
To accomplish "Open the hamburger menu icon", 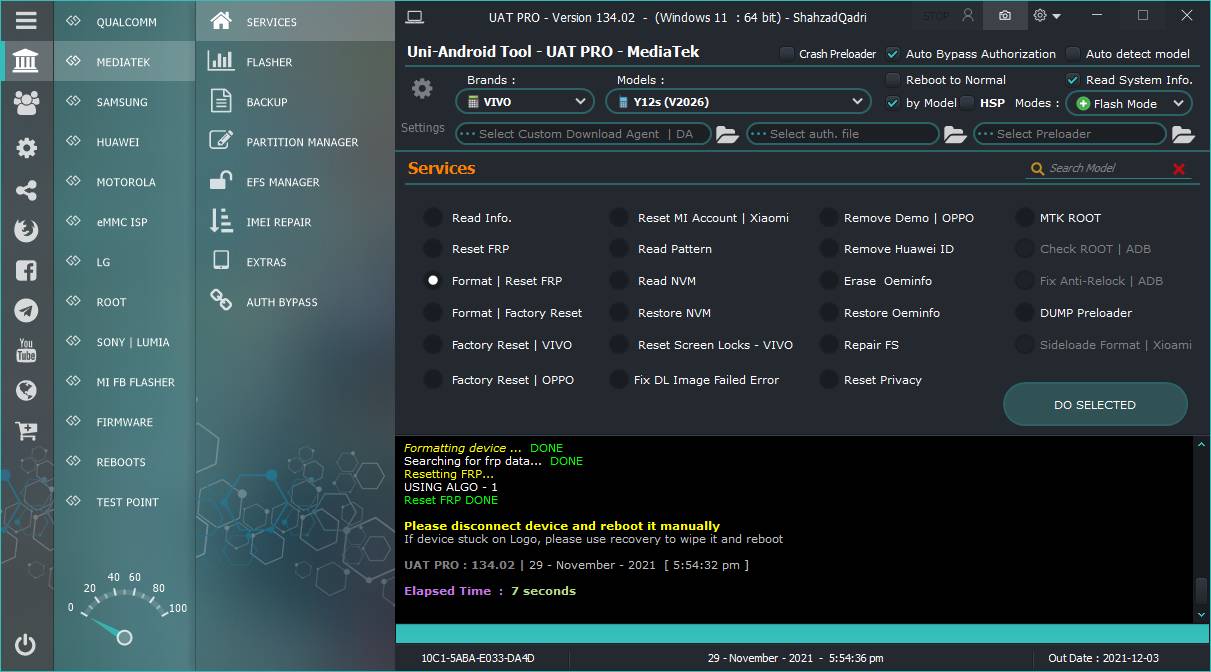I will 26,20.
